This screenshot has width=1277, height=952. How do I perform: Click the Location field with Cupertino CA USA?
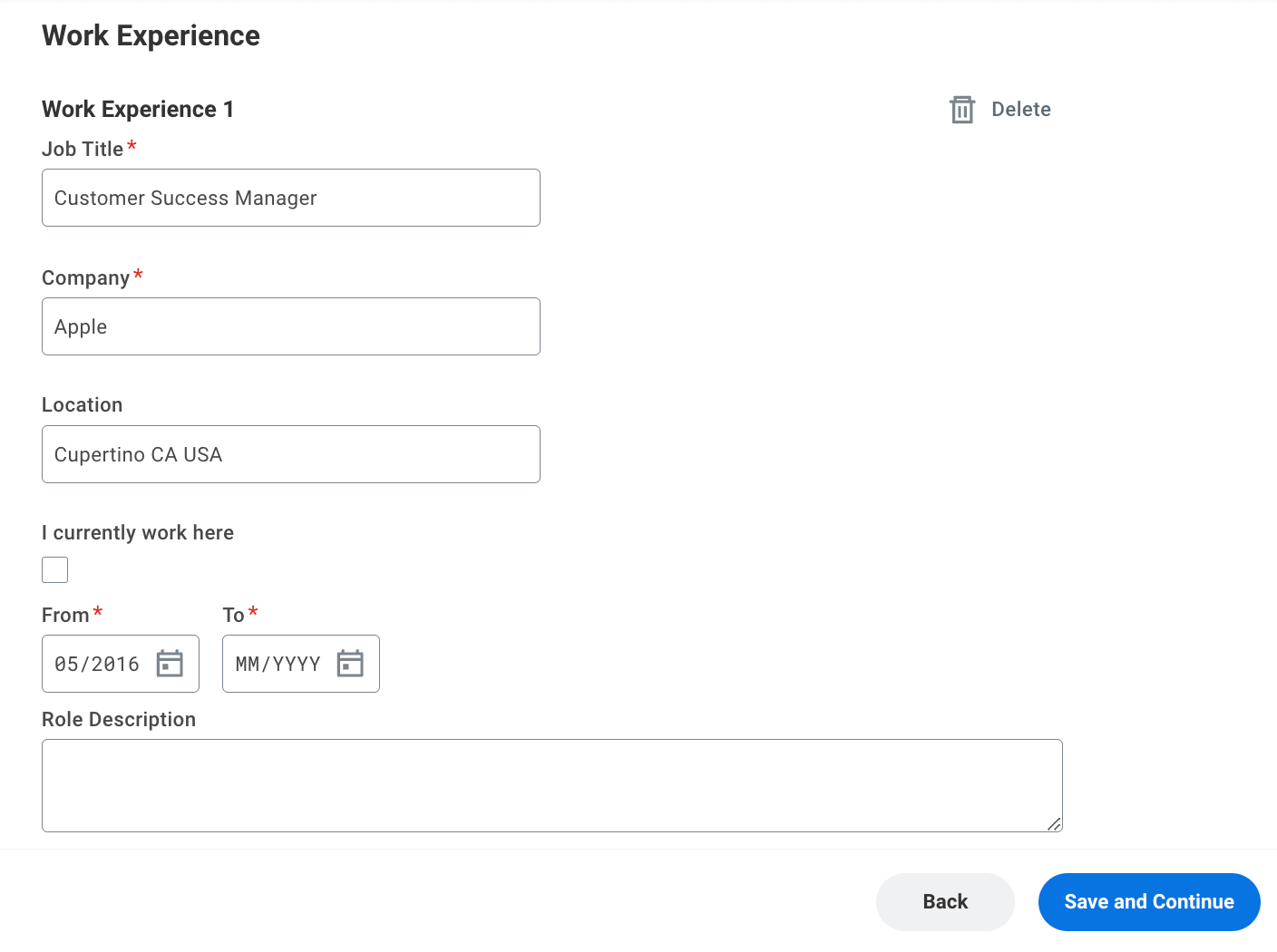point(291,454)
